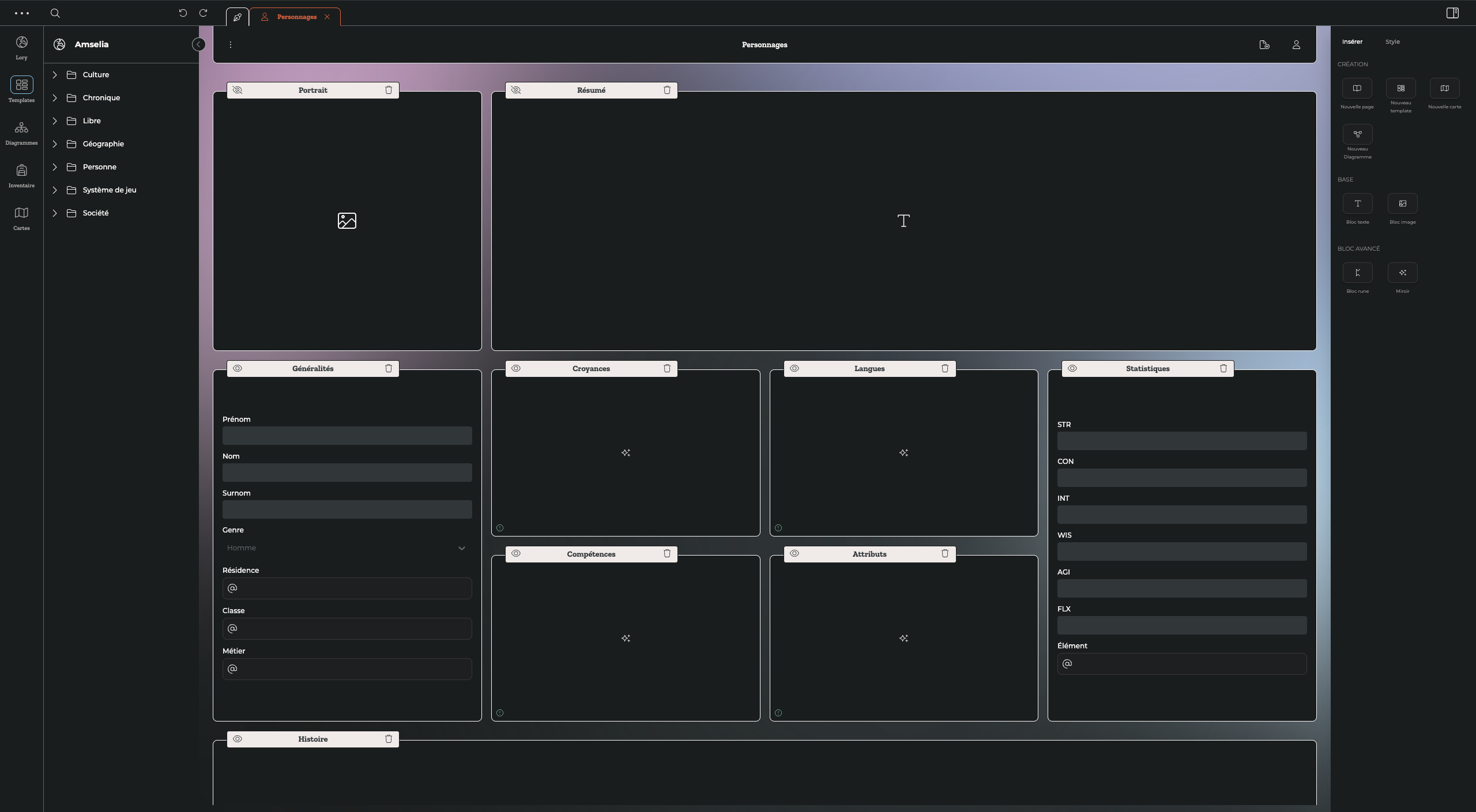Collapse the Amselia side panel
The width and height of the screenshot is (1476, 812).
click(198, 44)
